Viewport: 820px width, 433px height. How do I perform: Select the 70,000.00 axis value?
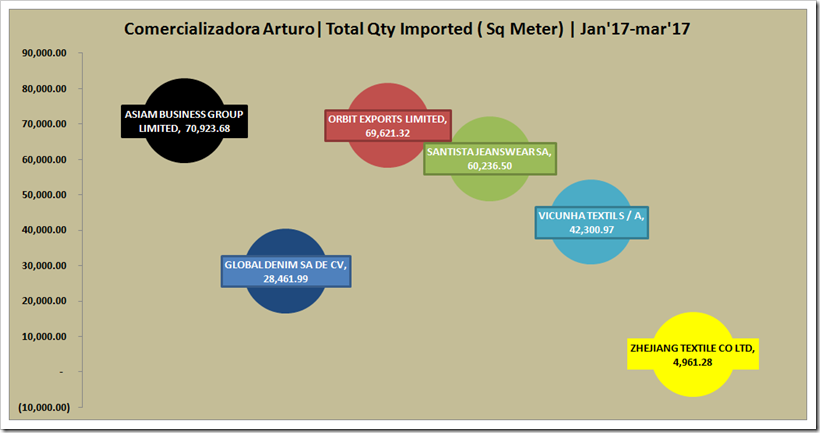coord(44,124)
